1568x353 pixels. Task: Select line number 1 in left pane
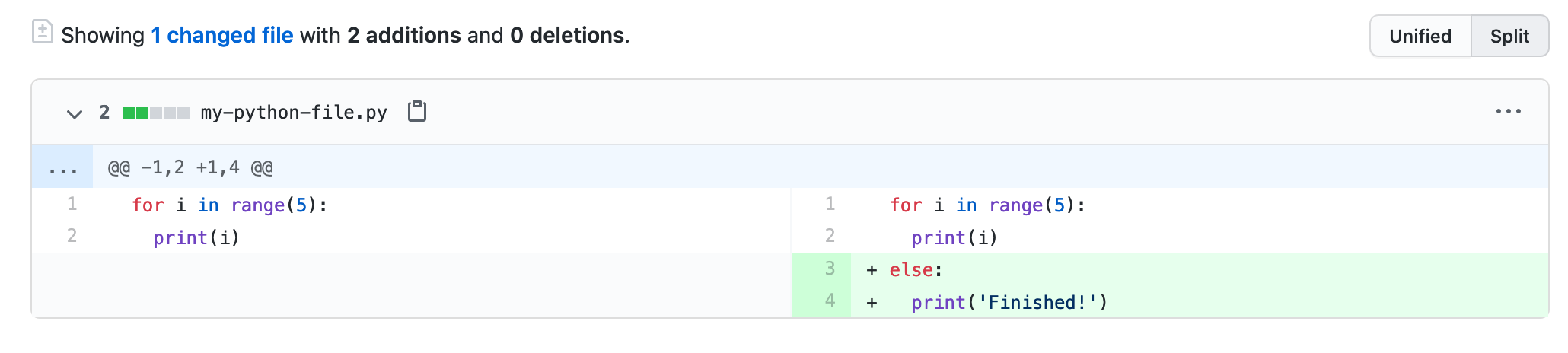[72, 204]
